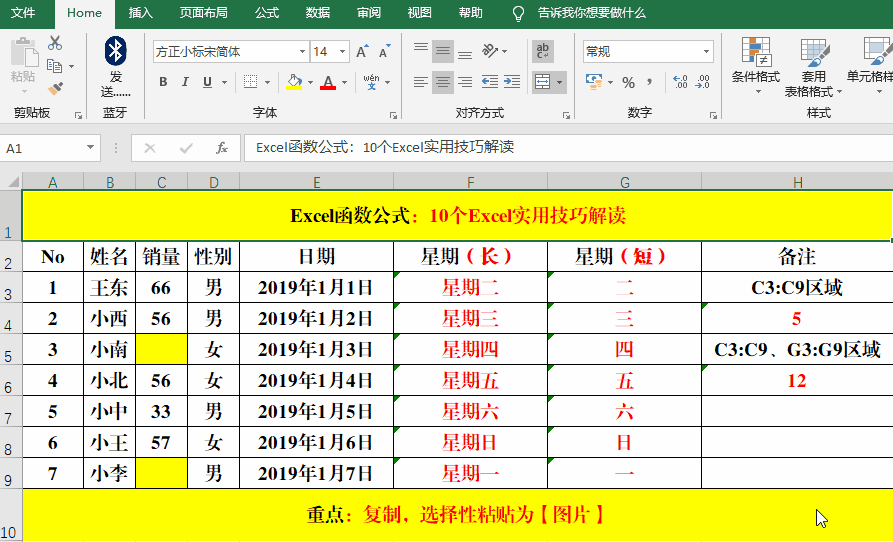The width and height of the screenshot is (893, 542).
Task: Toggle italic formatting
Action: point(185,82)
